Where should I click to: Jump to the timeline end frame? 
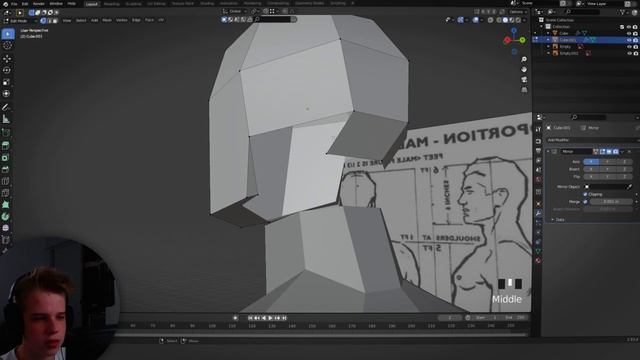pos(284,318)
